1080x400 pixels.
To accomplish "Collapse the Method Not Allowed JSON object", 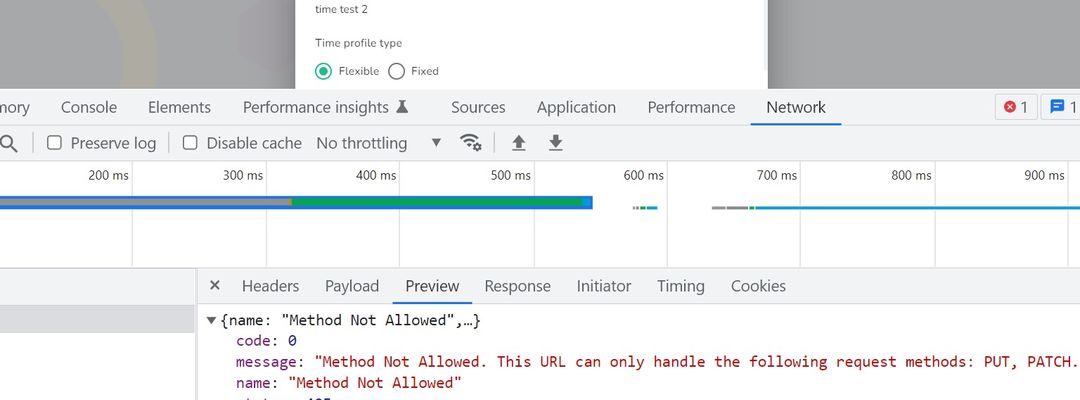I will 211,320.
